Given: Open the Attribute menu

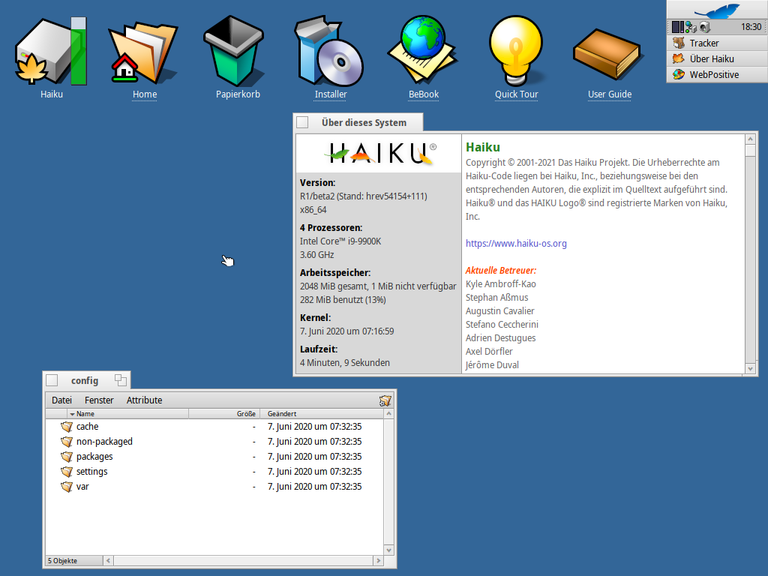Looking at the screenshot, I should [144, 400].
